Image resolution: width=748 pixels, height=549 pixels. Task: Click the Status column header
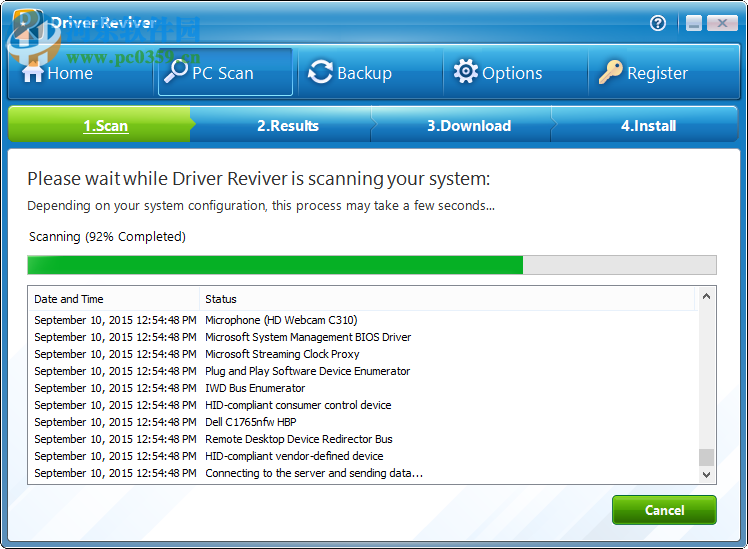[447, 299]
